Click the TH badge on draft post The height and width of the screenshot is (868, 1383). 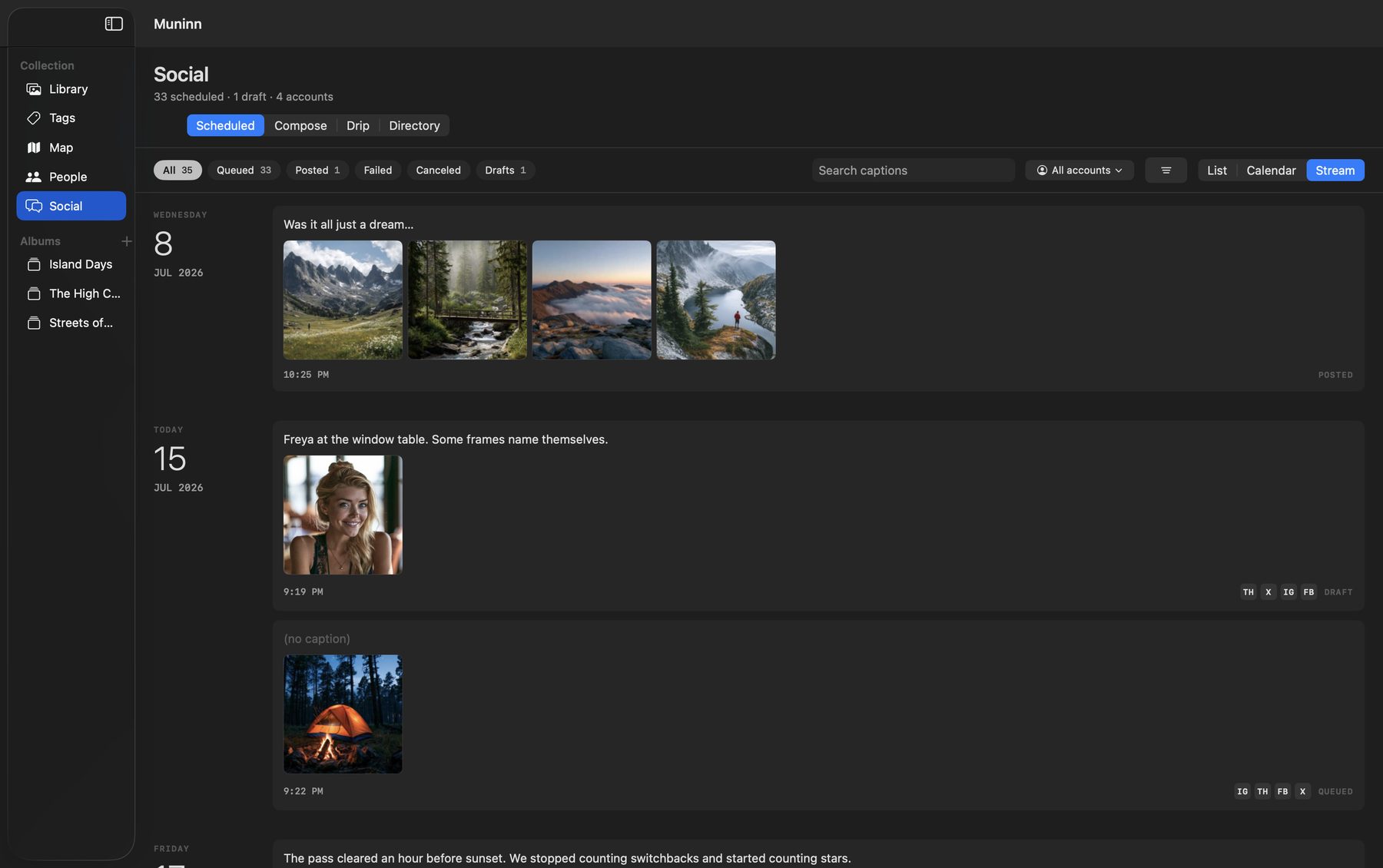(x=1248, y=591)
